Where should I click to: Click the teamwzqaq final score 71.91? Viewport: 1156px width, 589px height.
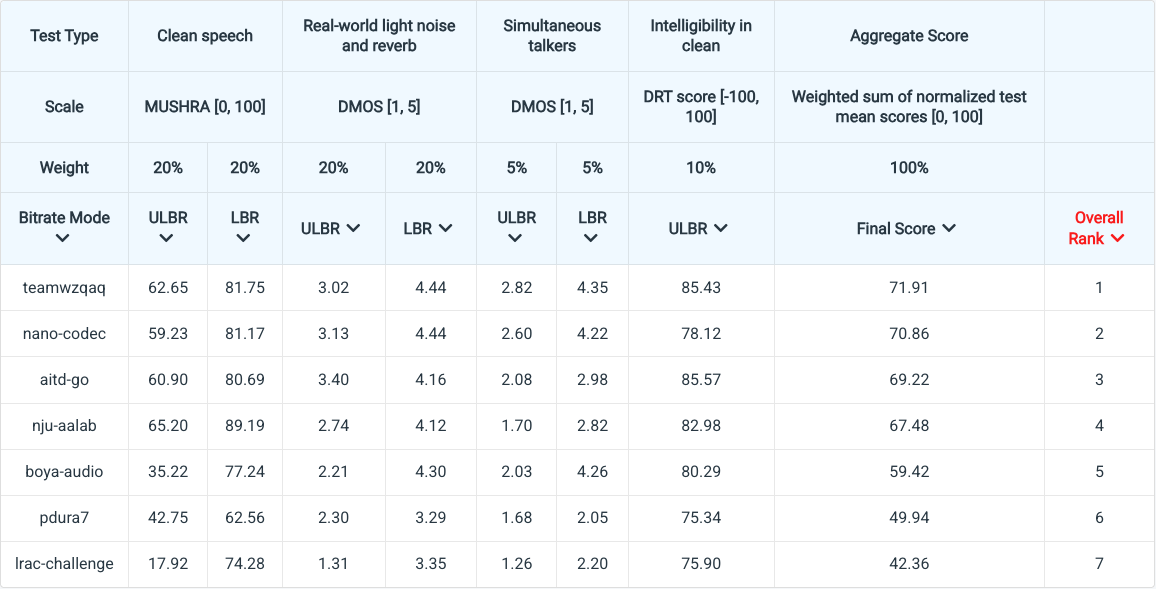point(908,288)
